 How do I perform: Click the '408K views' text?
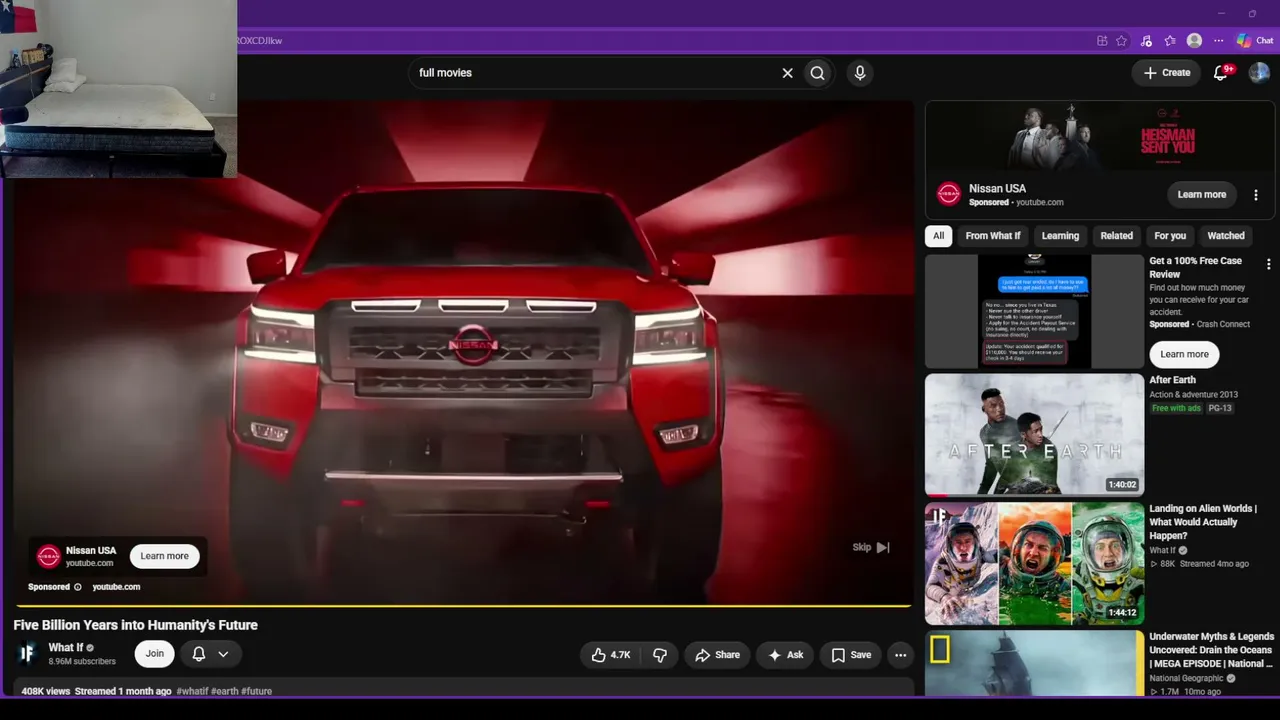click(x=46, y=691)
